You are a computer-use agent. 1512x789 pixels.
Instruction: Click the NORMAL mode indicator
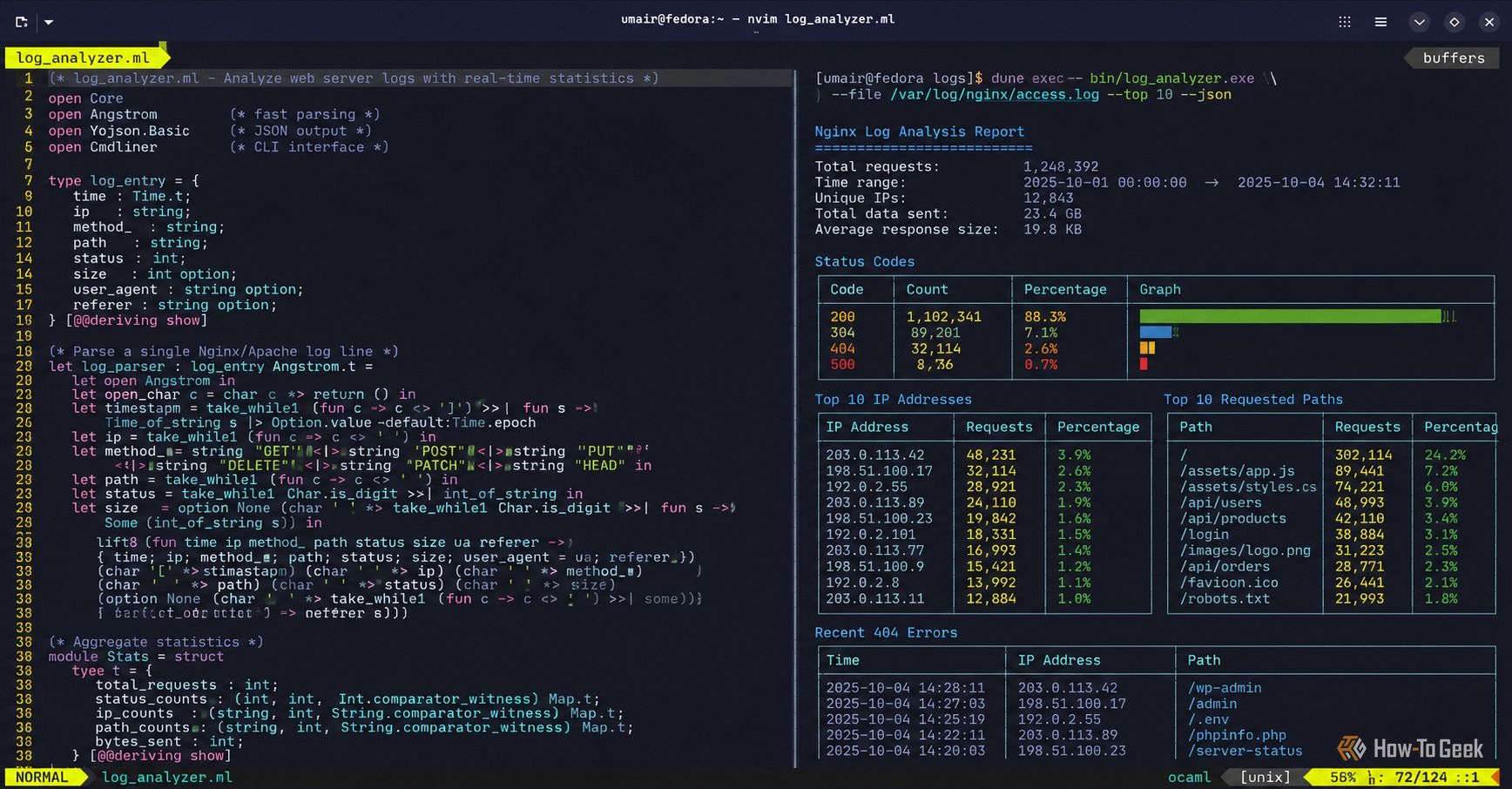point(42,777)
